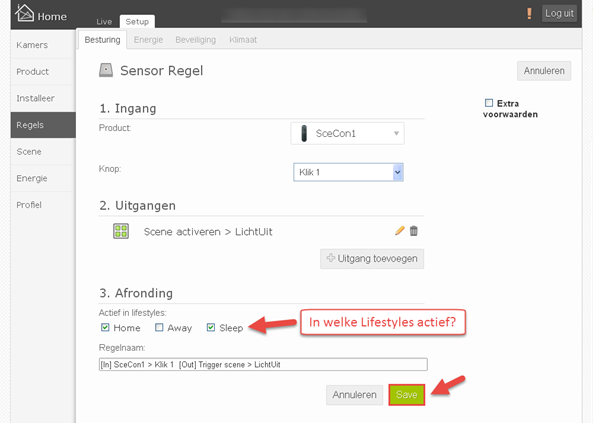Select Scene in the left sidebar
Screen dimensions: 602x423
(x=29, y=152)
